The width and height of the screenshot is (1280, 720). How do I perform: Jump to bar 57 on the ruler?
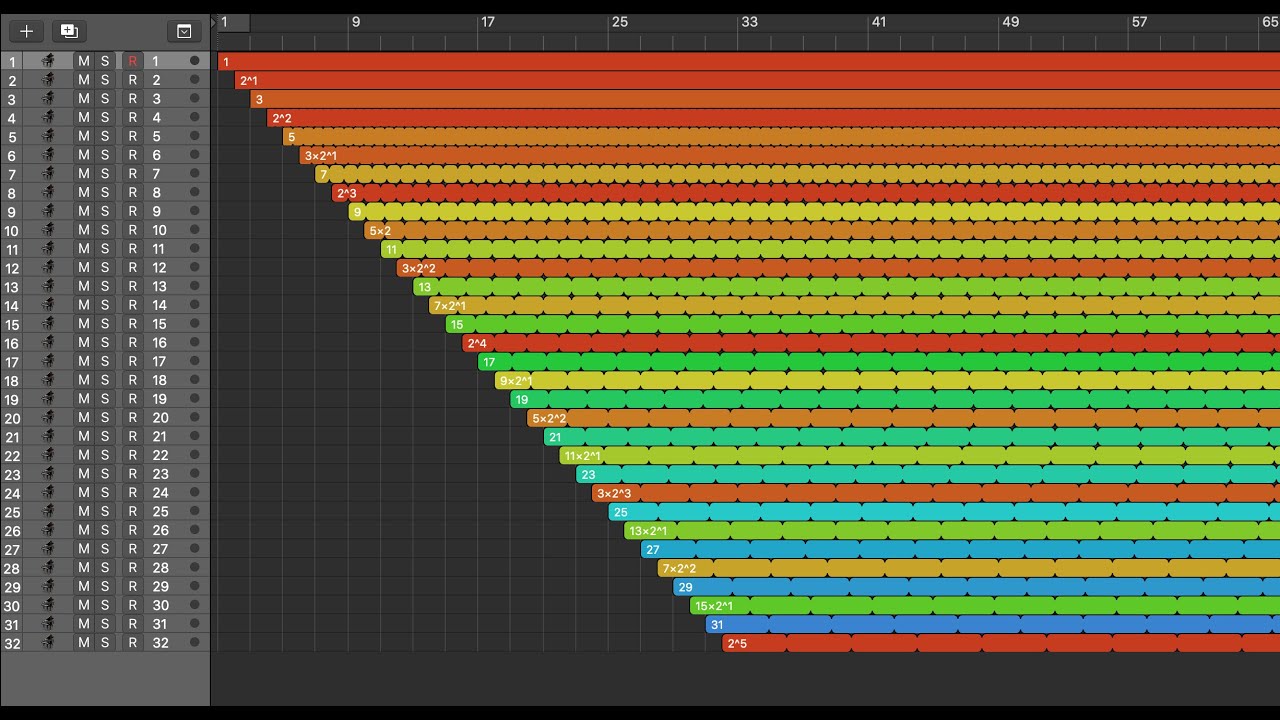[1139, 22]
